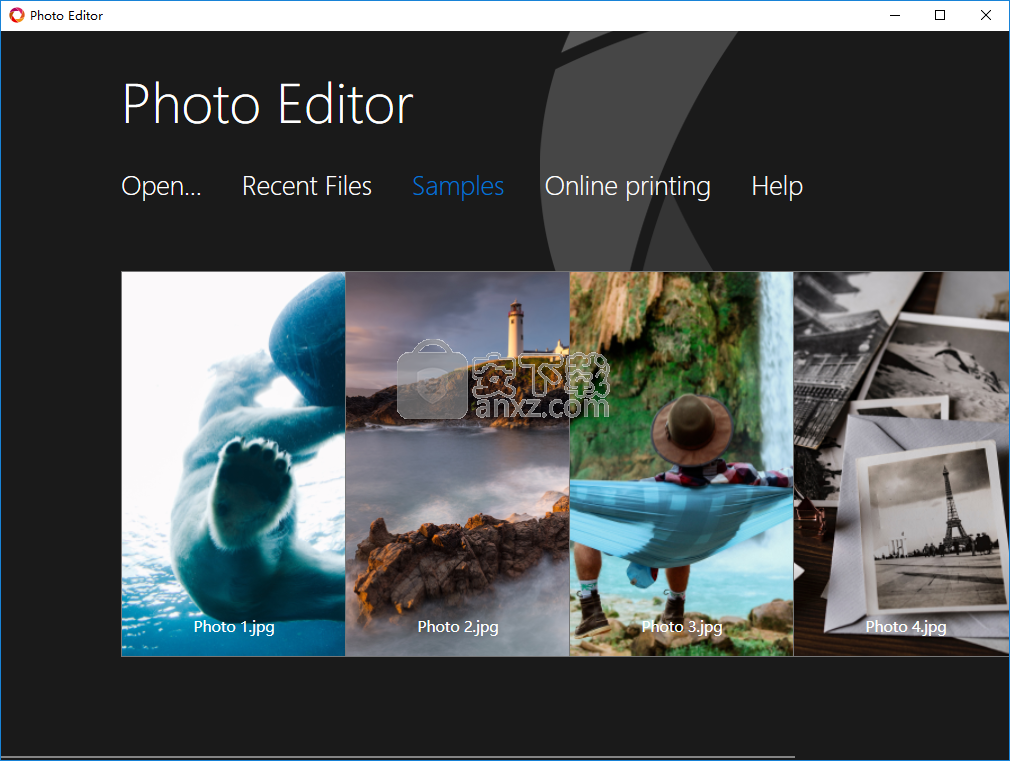1010x761 pixels.
Task: Open the lighthouse sample Photo 2.jpg
Action: [x=457, y=464]
